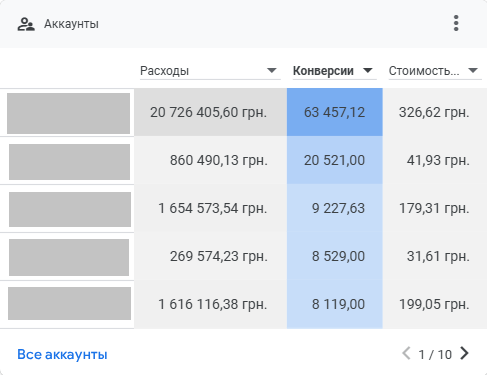Select the Расходы column header
The height and width of the screenshot is (375, 487).
click(x=164, y=71)
